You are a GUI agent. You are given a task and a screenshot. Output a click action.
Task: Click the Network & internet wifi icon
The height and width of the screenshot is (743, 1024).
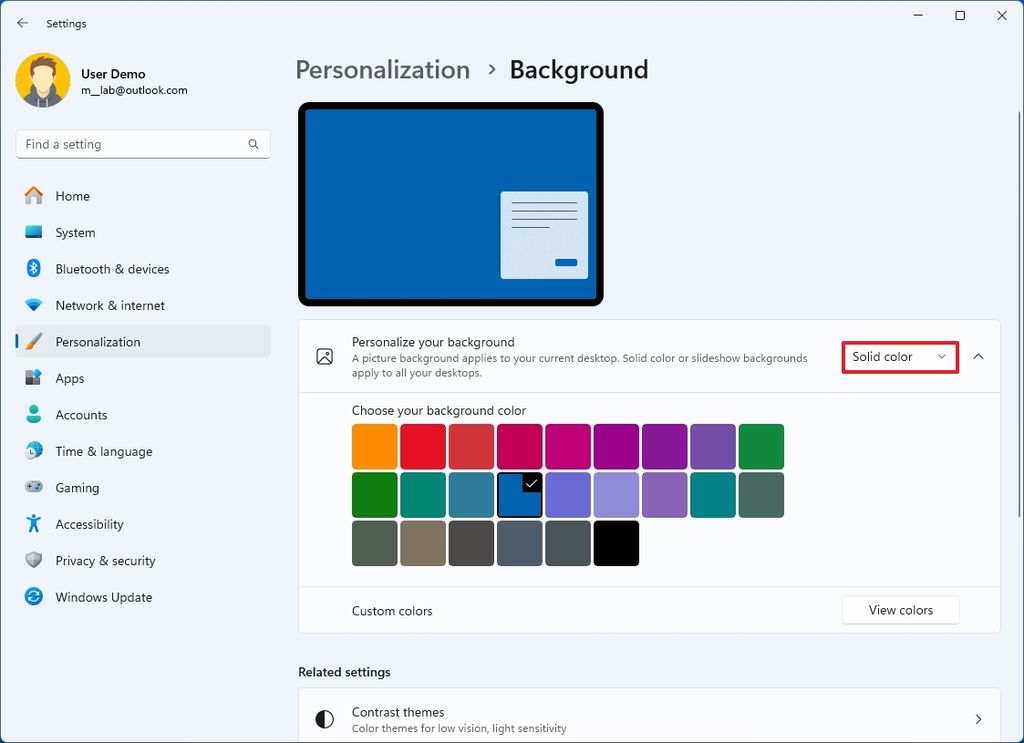point(34,305)
